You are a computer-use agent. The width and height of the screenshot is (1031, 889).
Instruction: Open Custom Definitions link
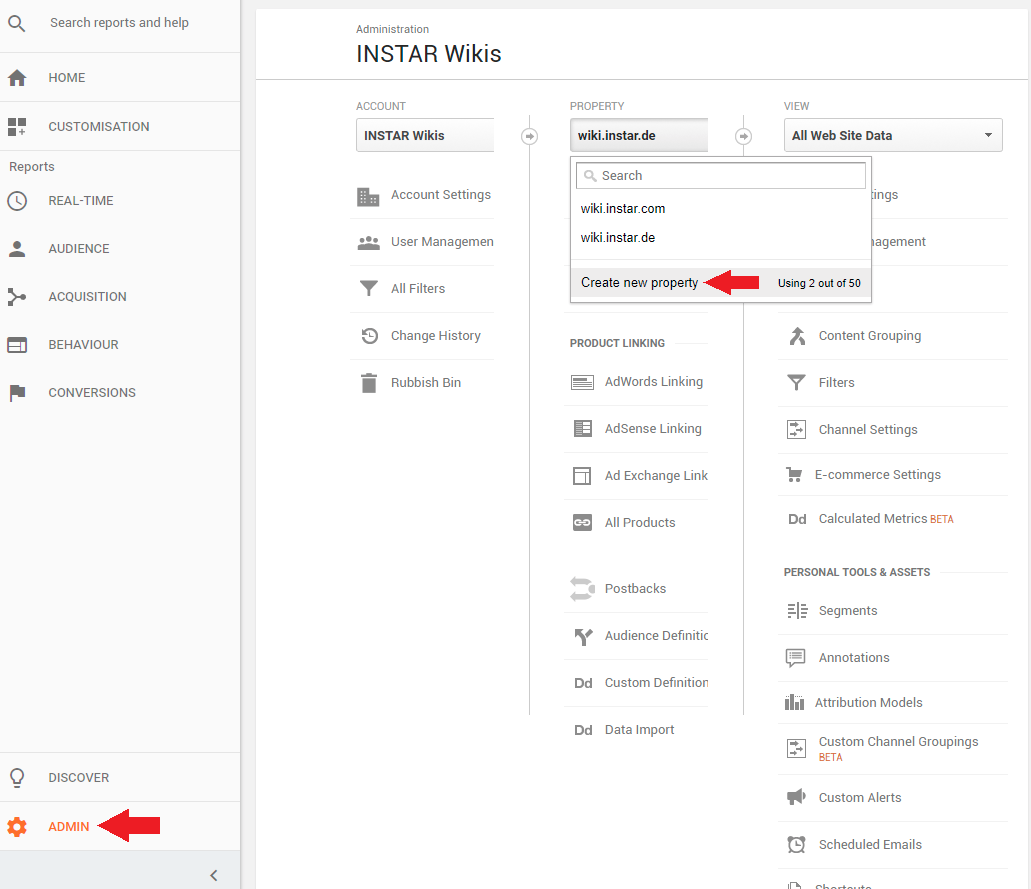point(656,683)
